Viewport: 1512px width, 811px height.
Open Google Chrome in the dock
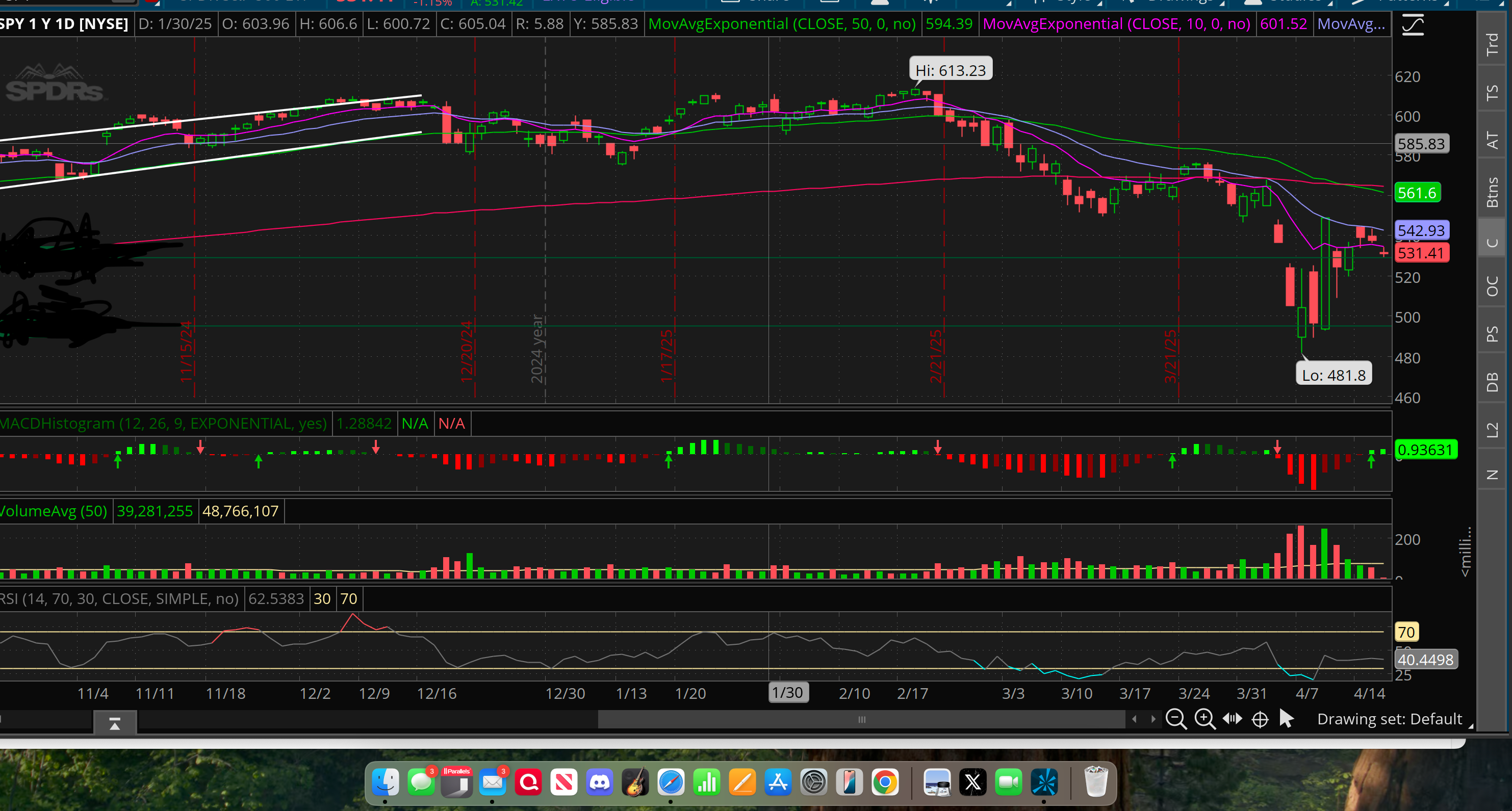(x=885, y=782)
